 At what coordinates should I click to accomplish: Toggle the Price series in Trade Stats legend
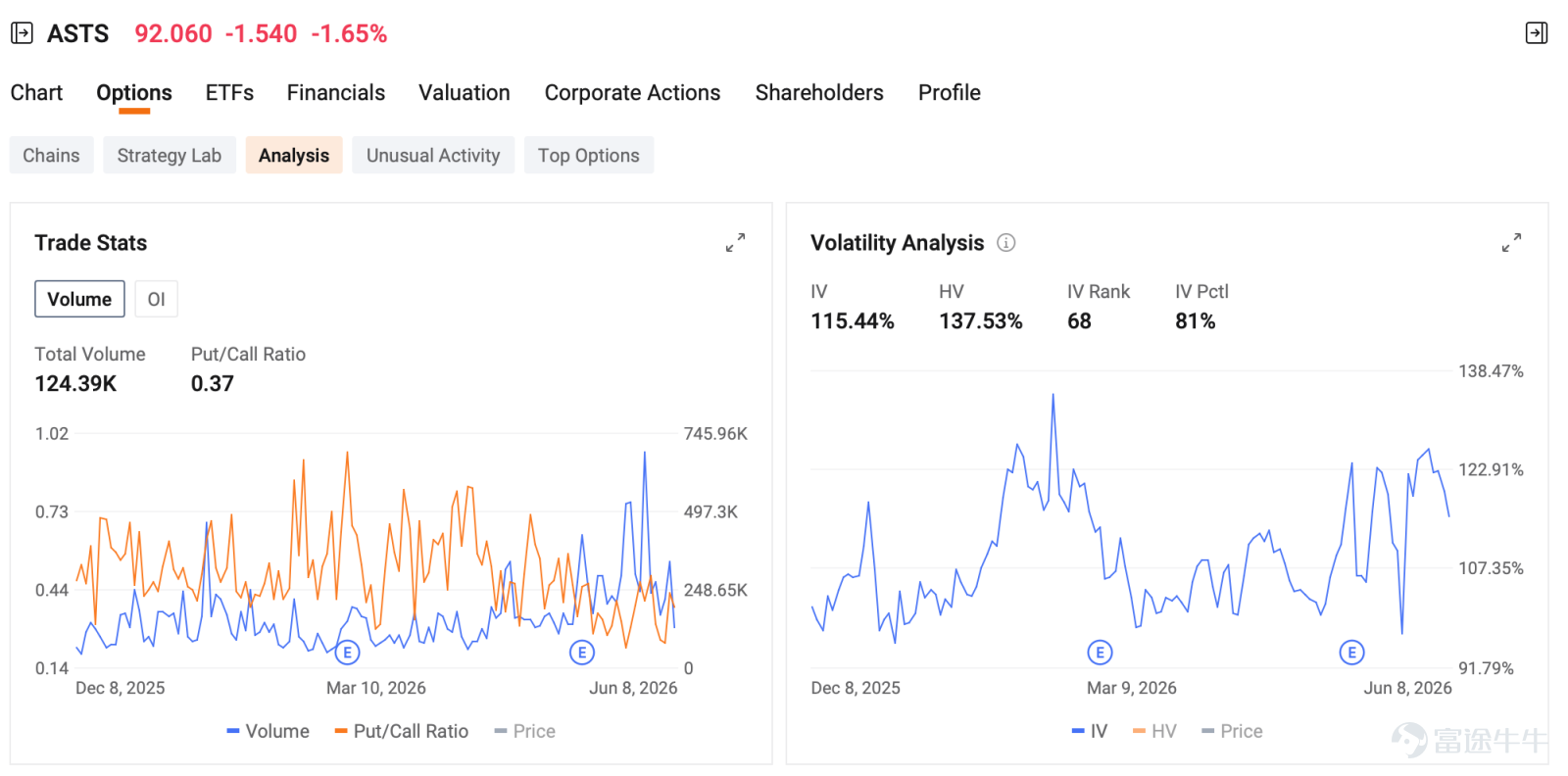click(524, 731)
